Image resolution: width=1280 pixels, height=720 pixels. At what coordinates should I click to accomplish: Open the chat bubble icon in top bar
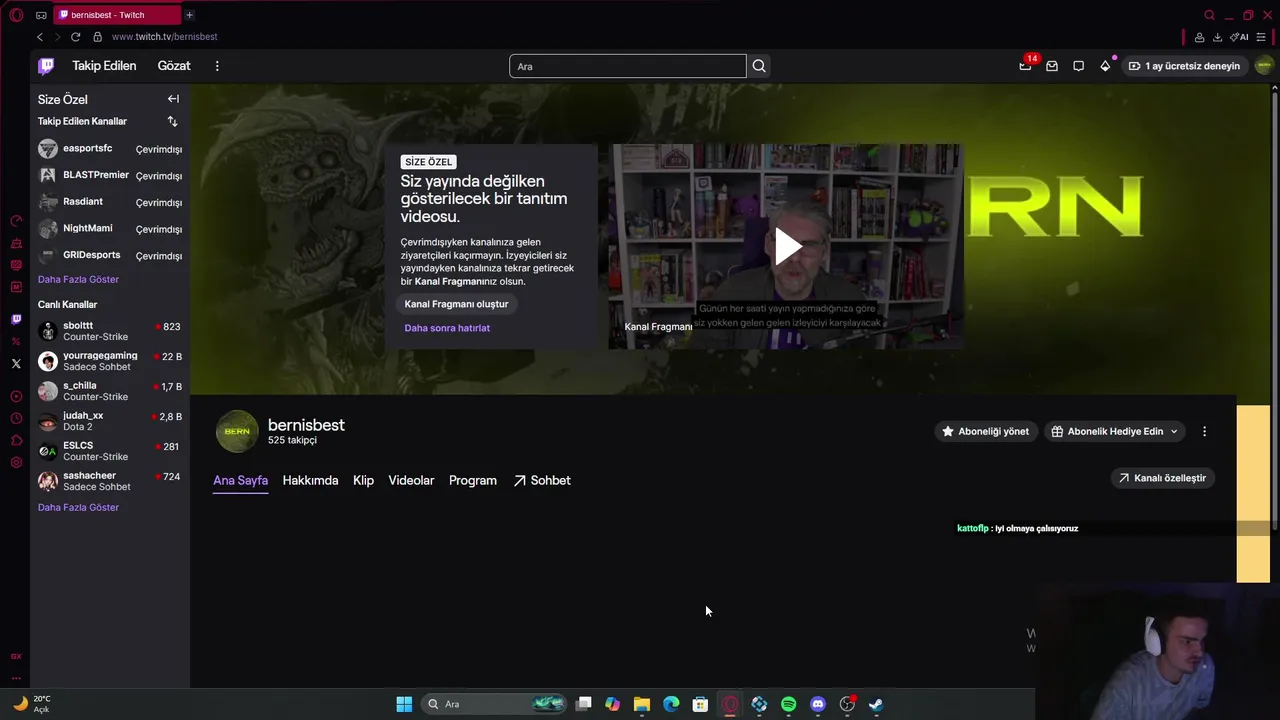click(x=1078, y=66)
